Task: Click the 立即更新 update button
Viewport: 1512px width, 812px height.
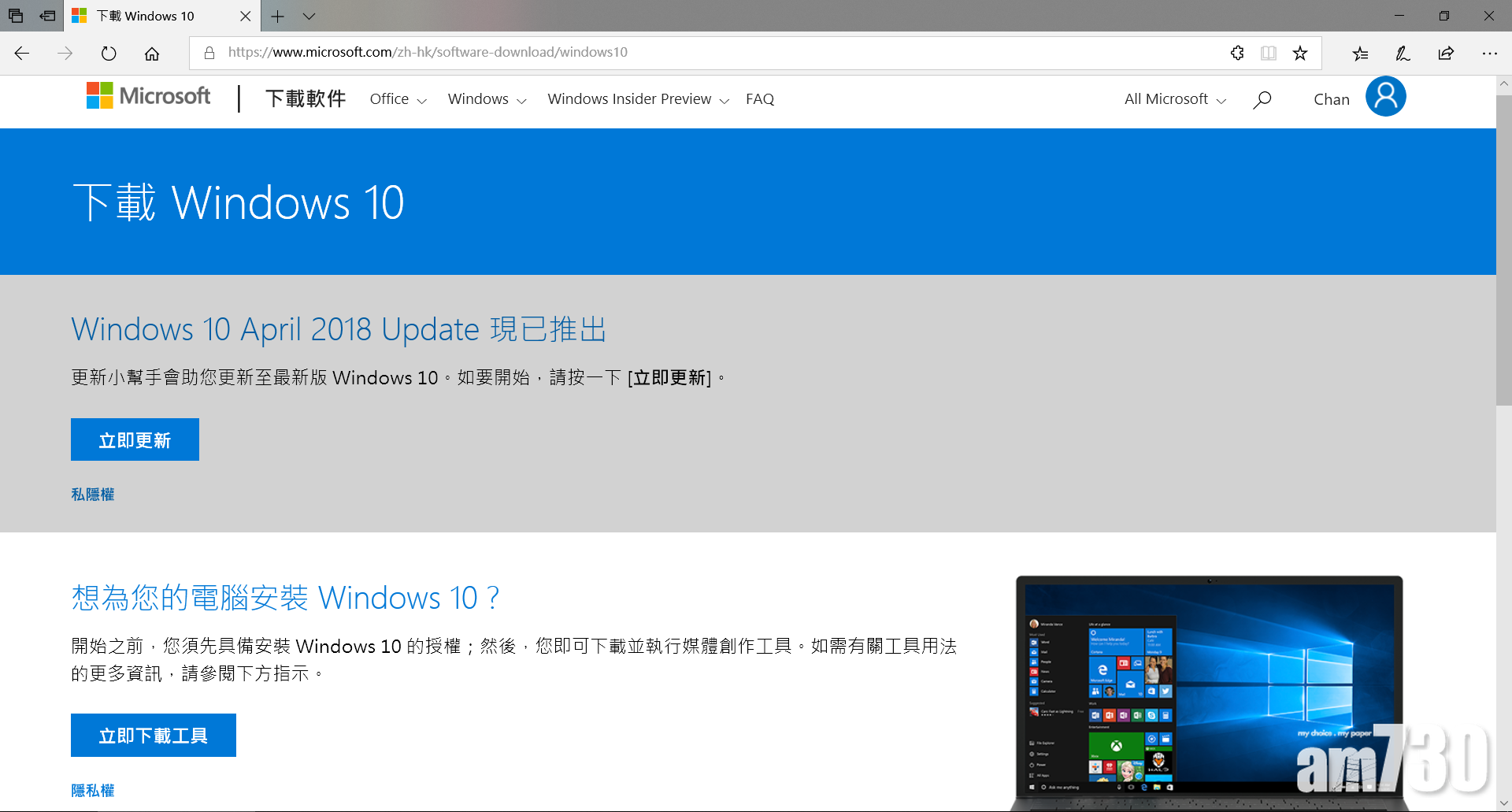Action: [134, 439]
